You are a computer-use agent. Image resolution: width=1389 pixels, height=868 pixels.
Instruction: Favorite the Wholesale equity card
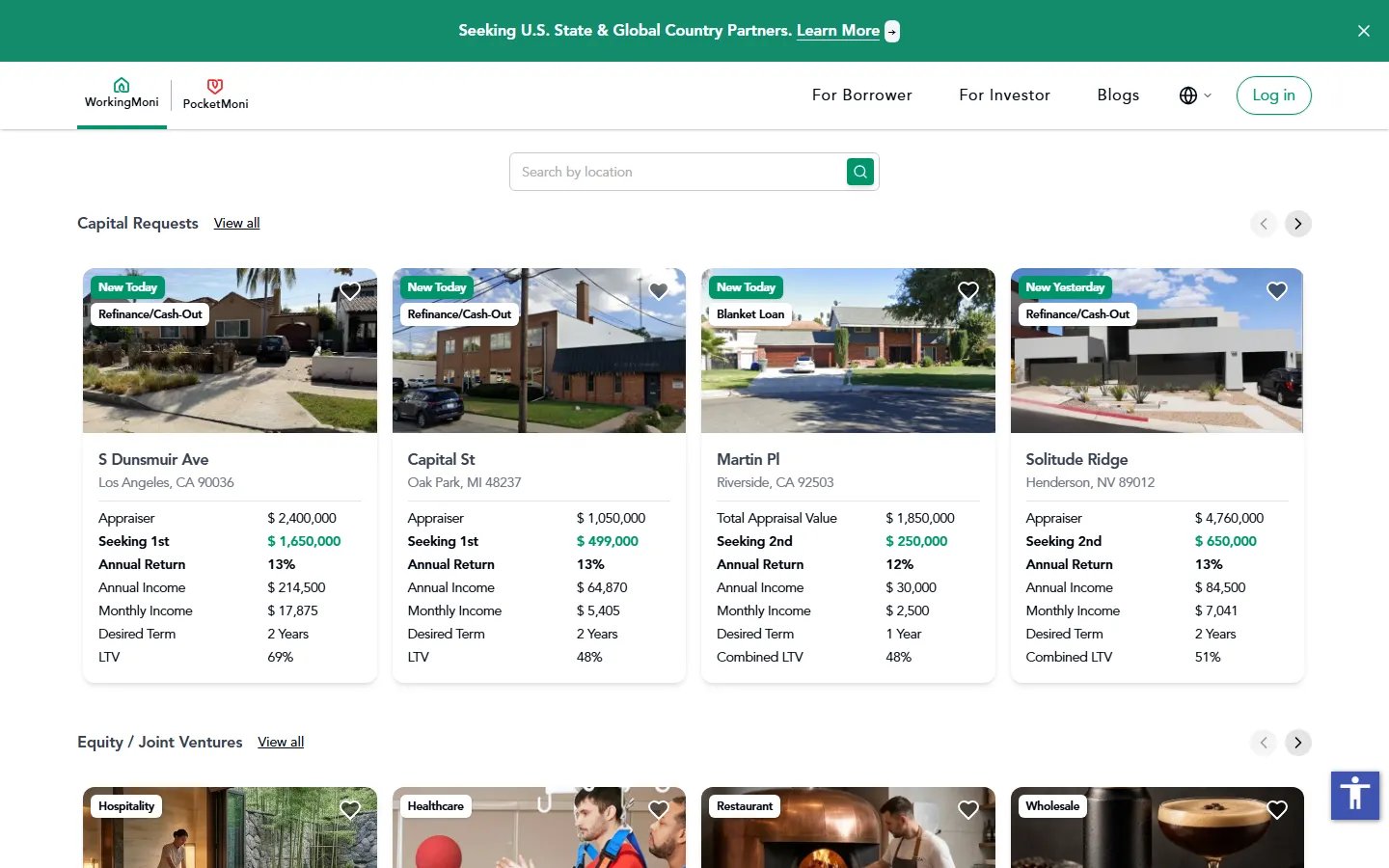tap(1277, 810)
